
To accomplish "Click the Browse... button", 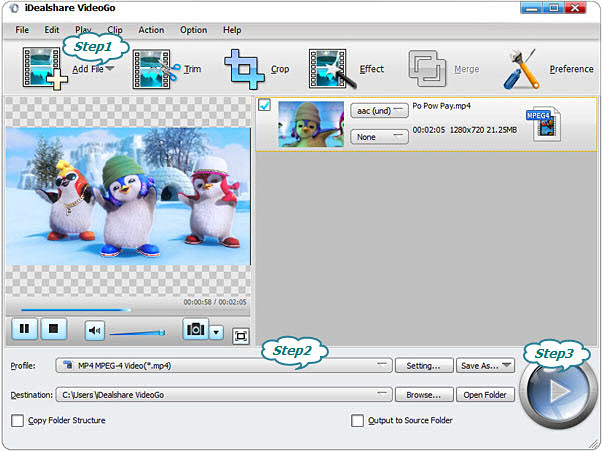I will [x=424, y=394].
